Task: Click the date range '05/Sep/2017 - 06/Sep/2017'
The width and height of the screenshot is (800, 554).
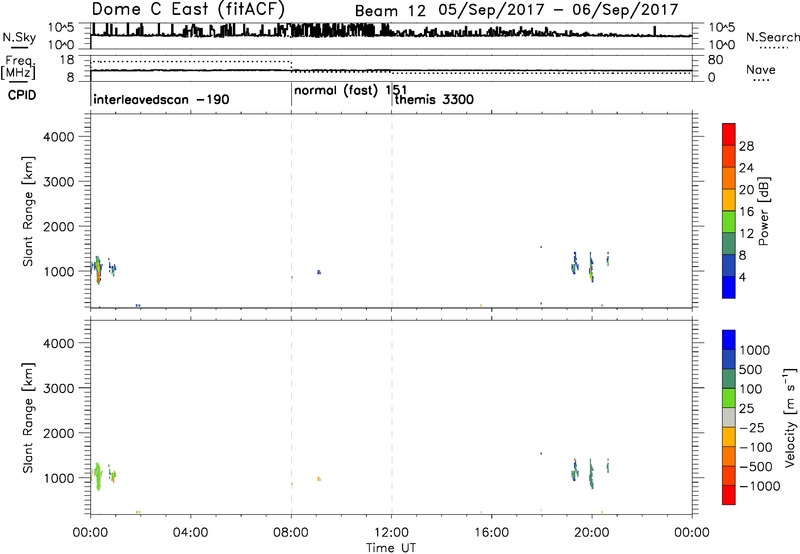Action: (558, 10)
